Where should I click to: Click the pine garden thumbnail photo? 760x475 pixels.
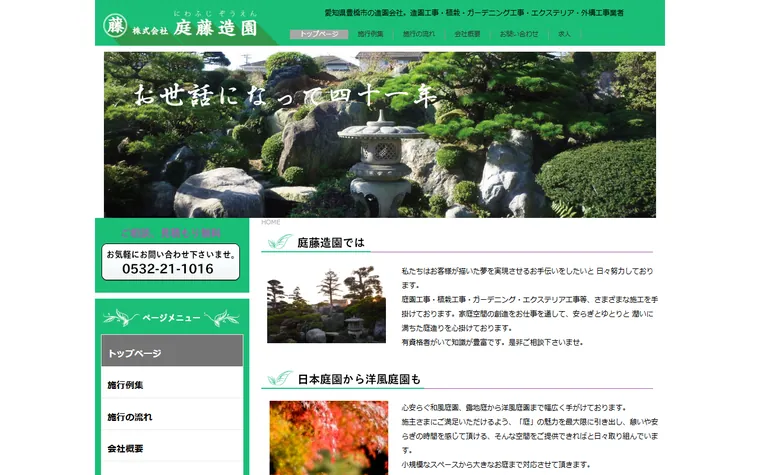pos(326,304)
